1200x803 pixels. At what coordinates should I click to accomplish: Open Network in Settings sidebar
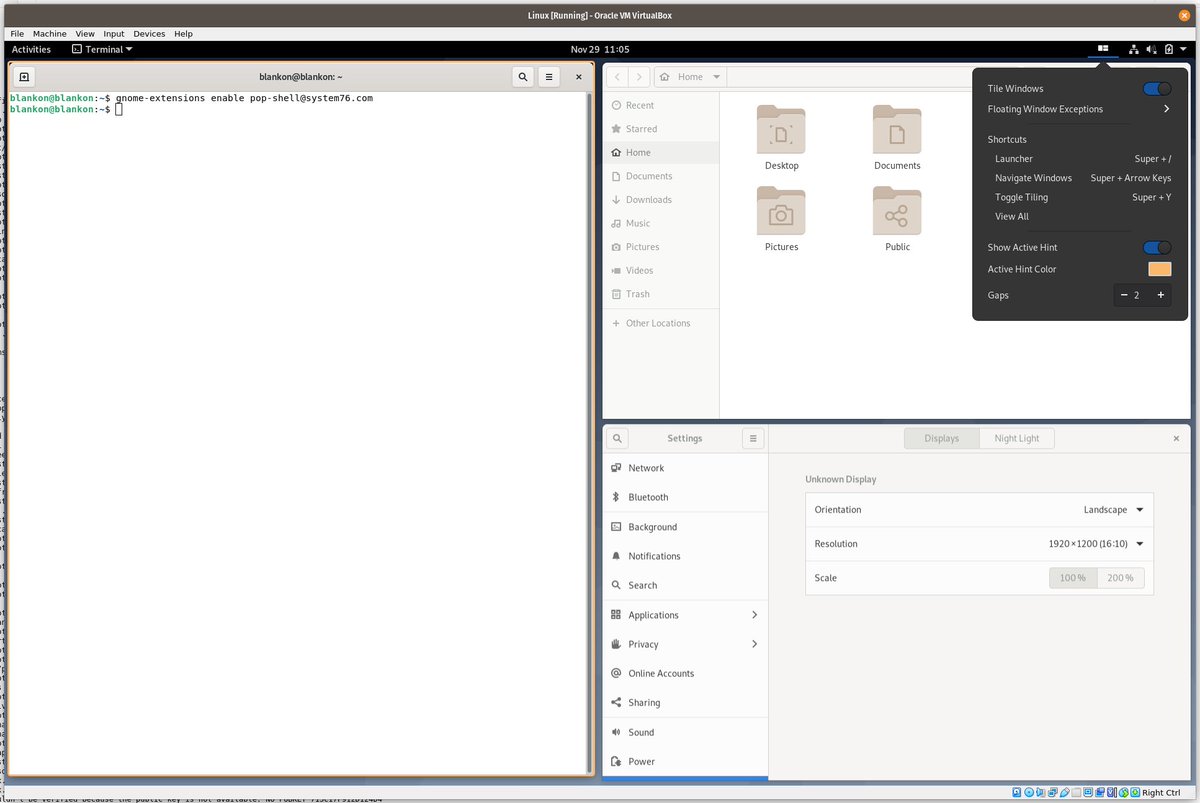pos(685,468)
